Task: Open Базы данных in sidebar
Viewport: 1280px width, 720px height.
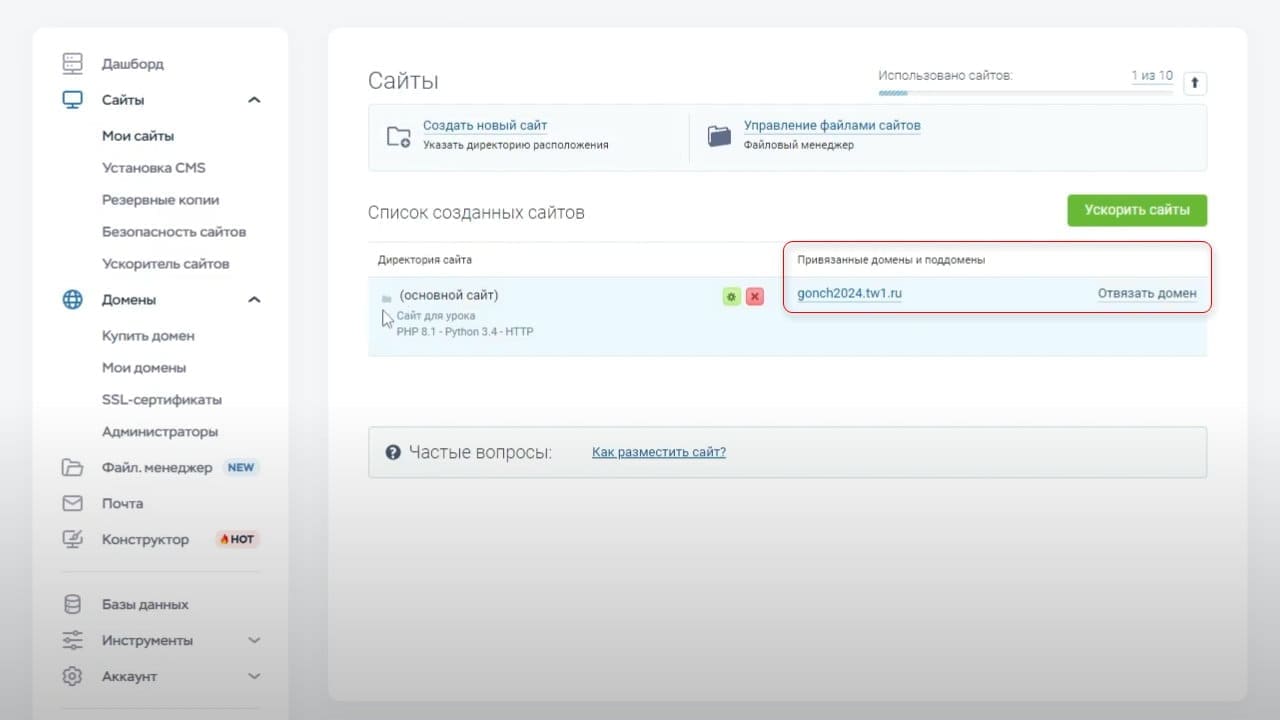Action: point(145,604)
